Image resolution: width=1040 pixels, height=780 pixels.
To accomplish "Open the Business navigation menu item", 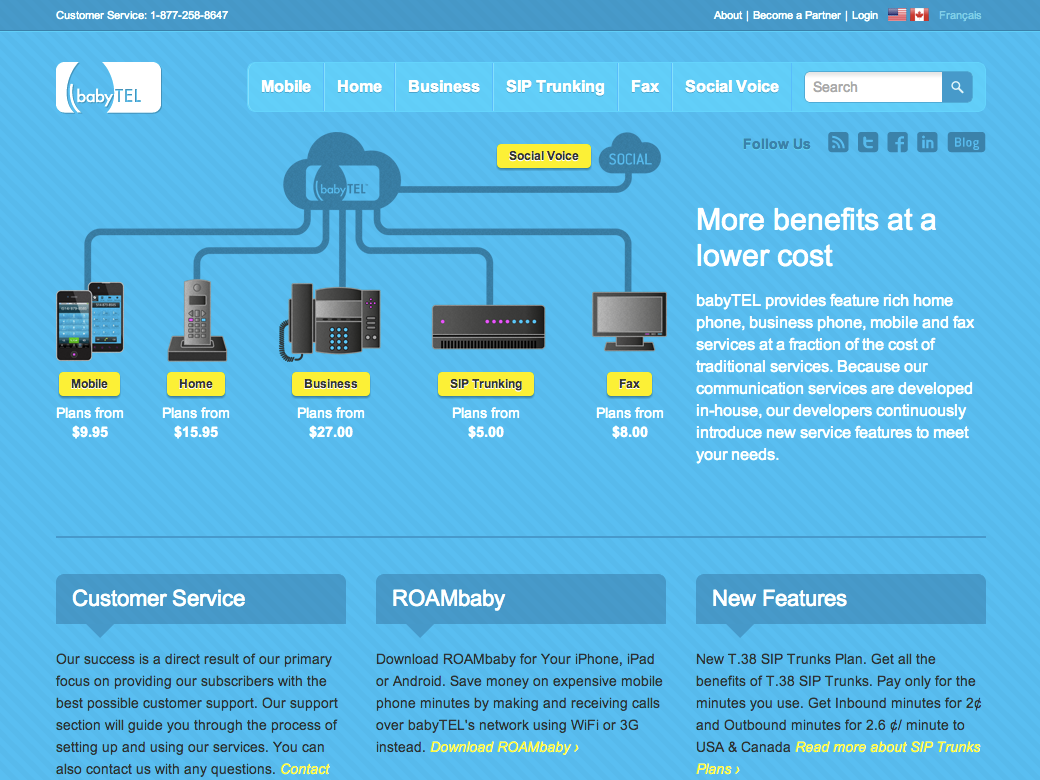I will (444, 87).
